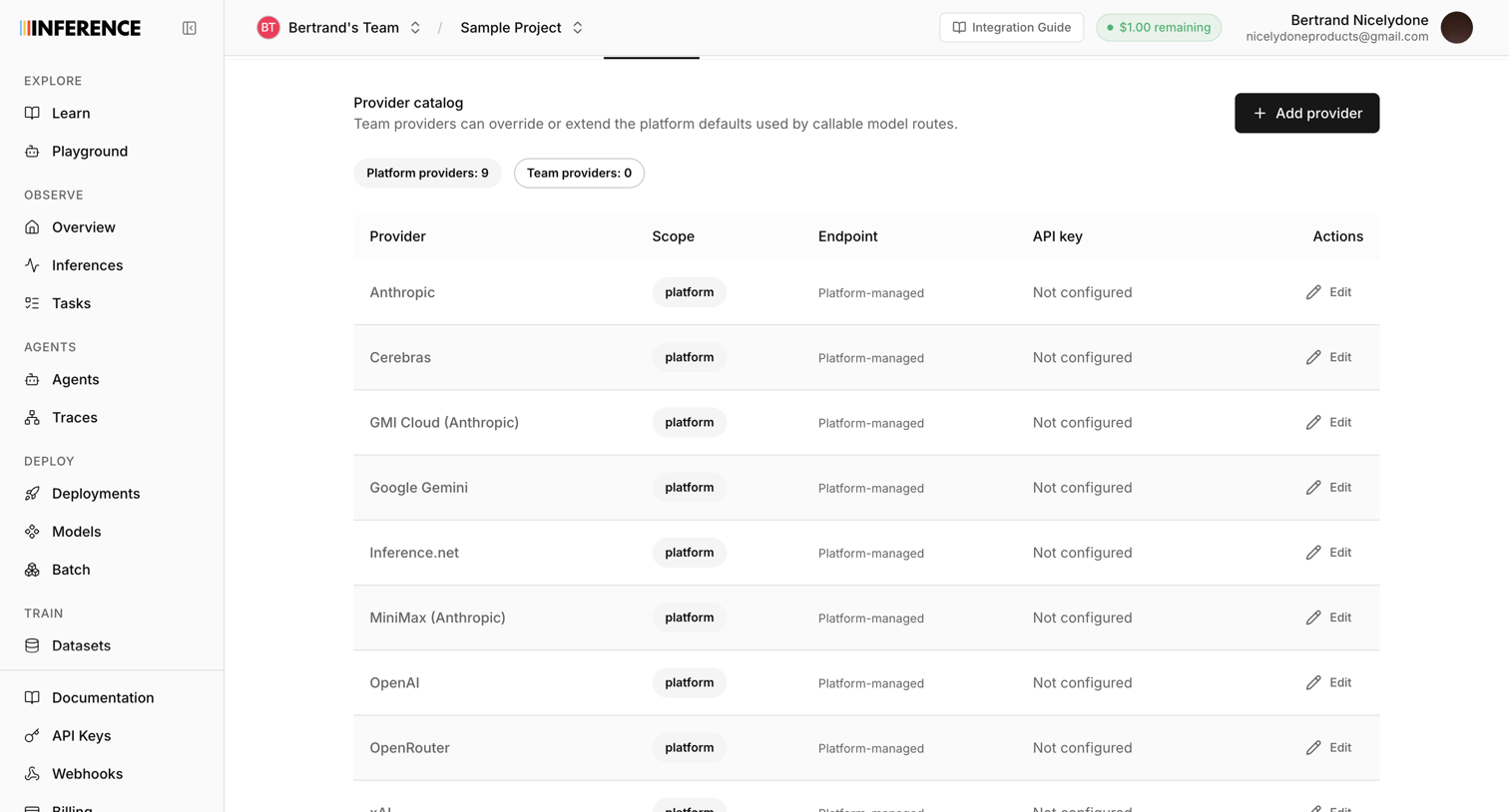The image size is (1509, 812).
Task: Click pencil icon in OpenRouter row
Action: 1313,747
